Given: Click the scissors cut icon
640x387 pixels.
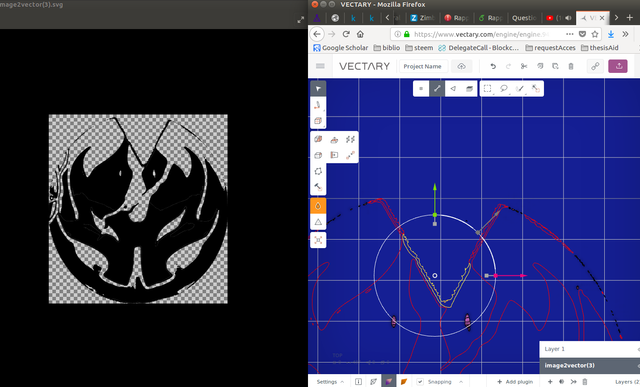Looking at the screenshot, I should pos(524,66).
